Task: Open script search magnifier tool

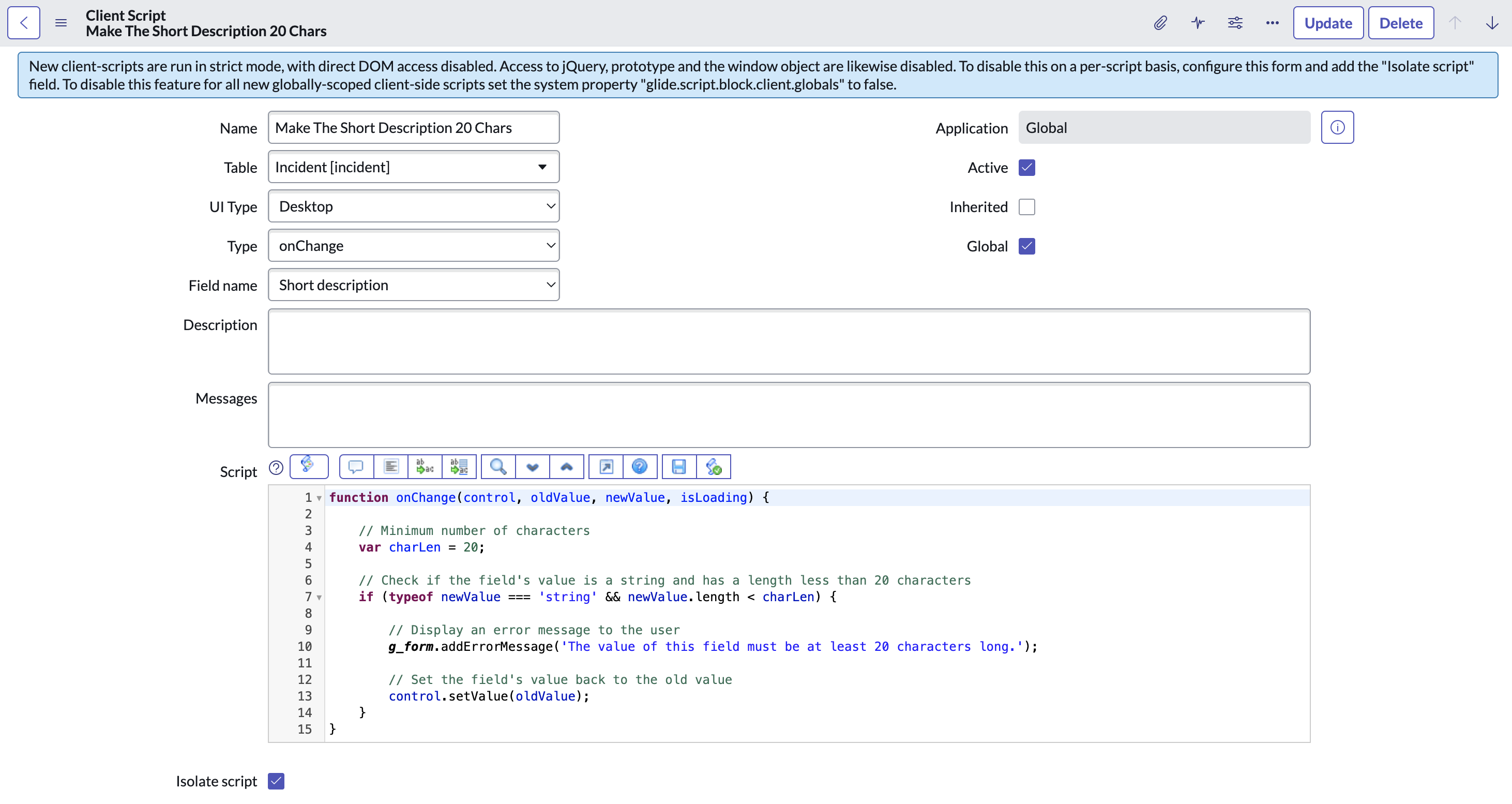Action: tap(498, 467)
